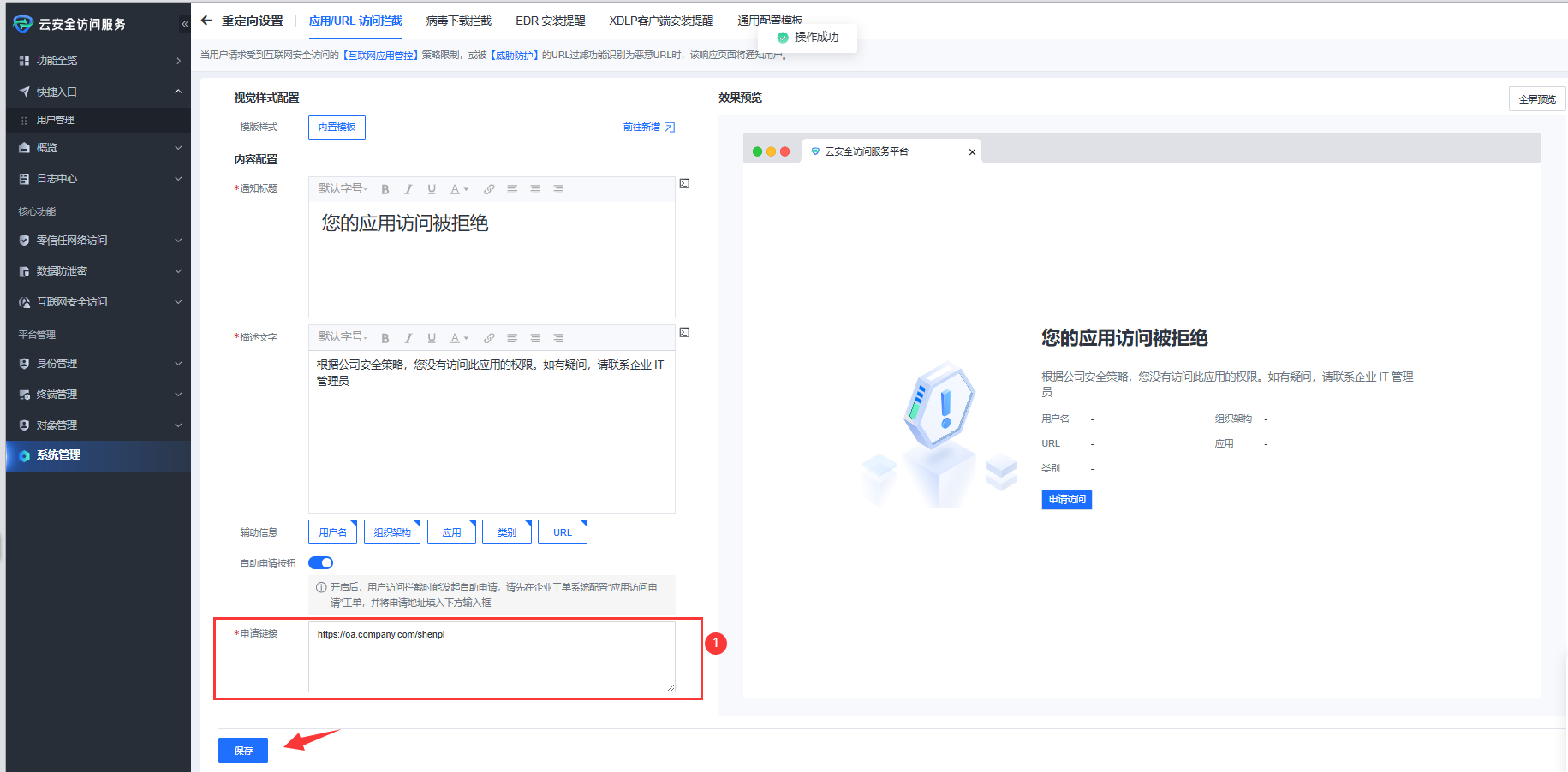Expand the 互联网安全访问 menu

click(178, 302)
